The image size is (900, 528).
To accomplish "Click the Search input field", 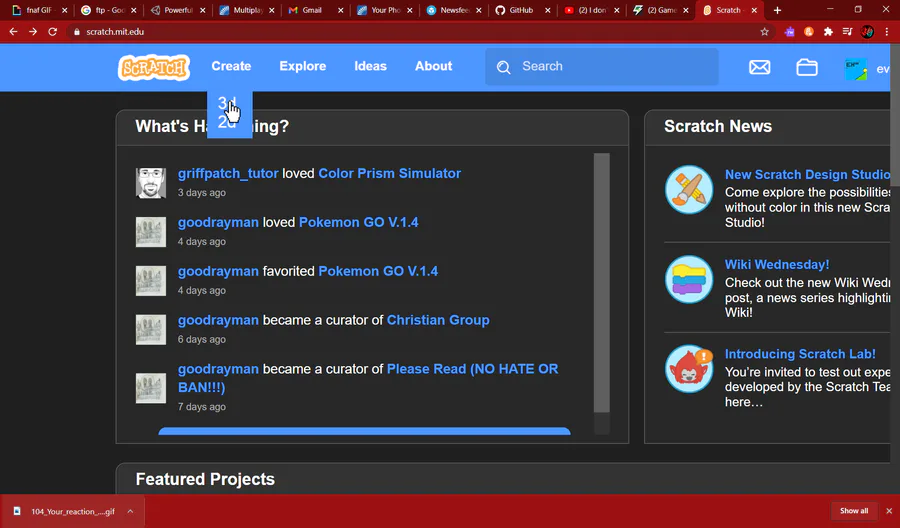I will 602,67.
